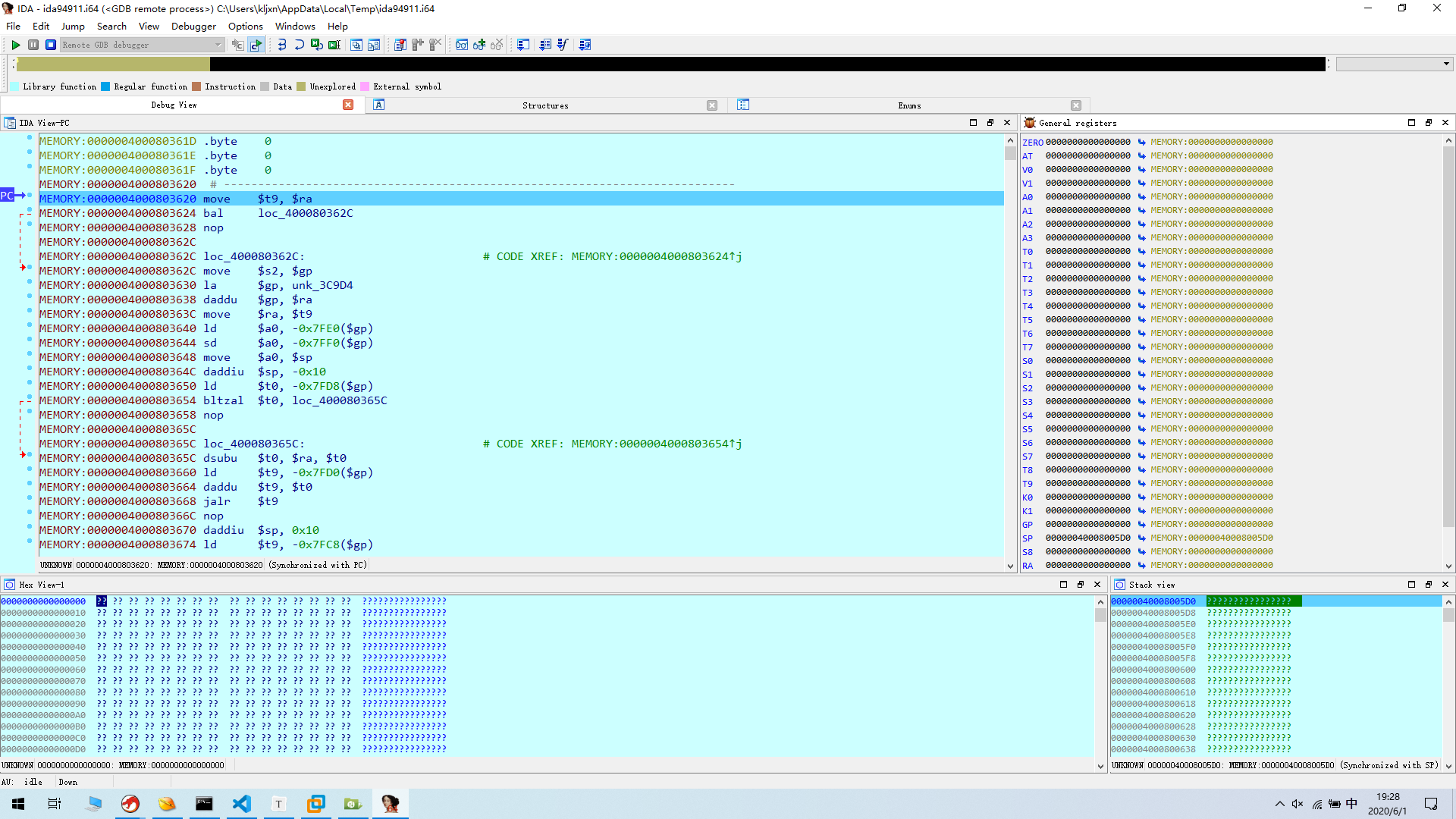Toggle breakpoint dot at the bltzal line
This screenshot has width=1456, height=819.
coord(30,397)
